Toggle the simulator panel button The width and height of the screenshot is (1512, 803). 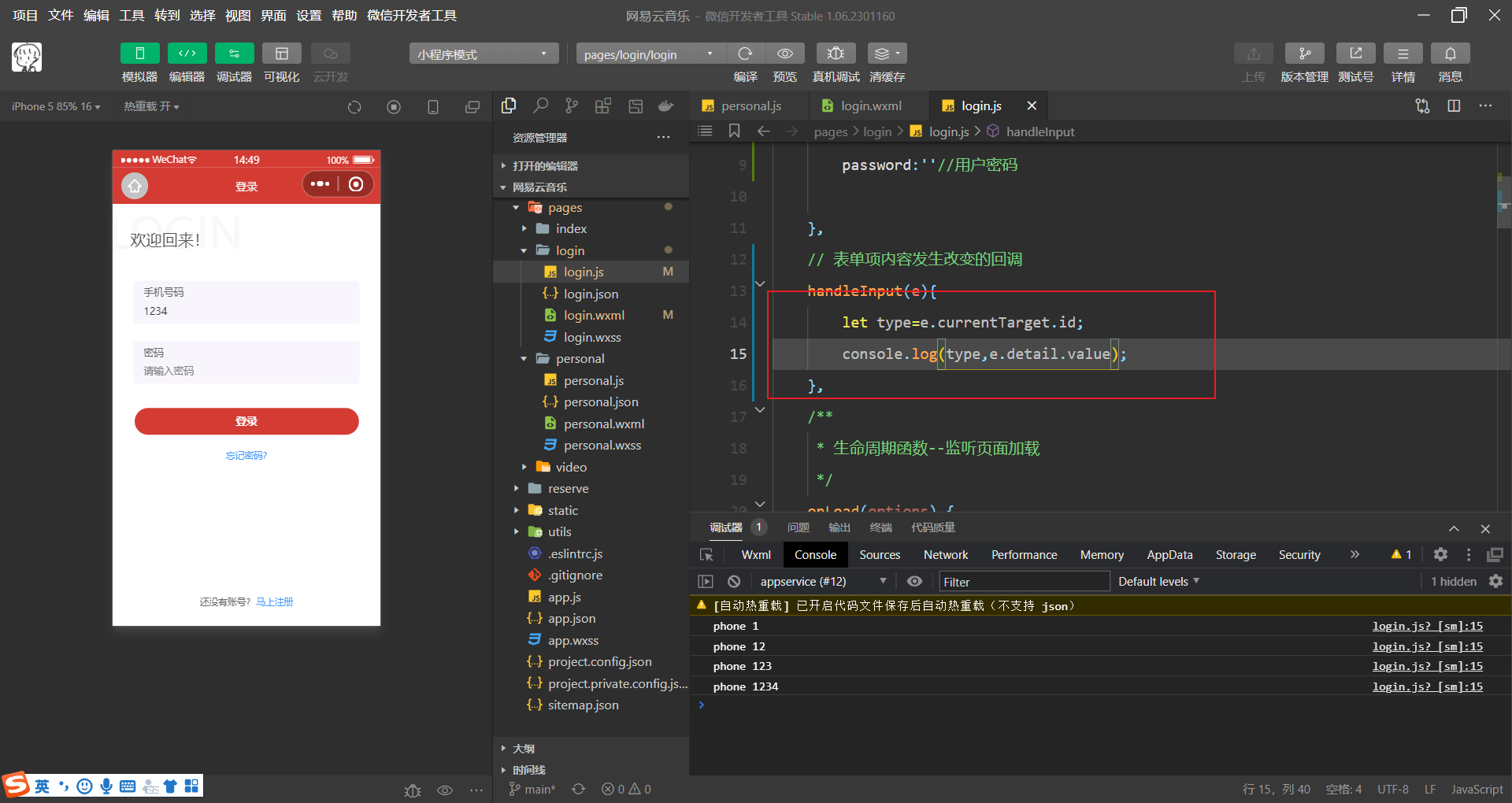click(x=140, y=54)
